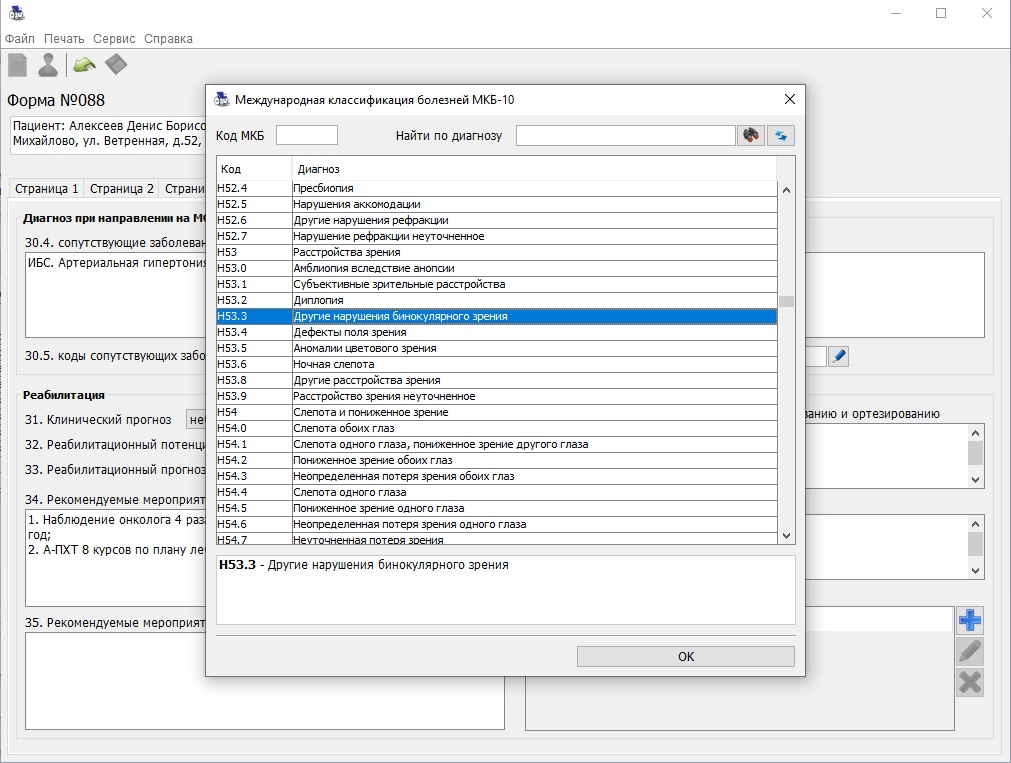
Task: Click the Найти по диагнозу search field
Action: click(x=625, y=136)
